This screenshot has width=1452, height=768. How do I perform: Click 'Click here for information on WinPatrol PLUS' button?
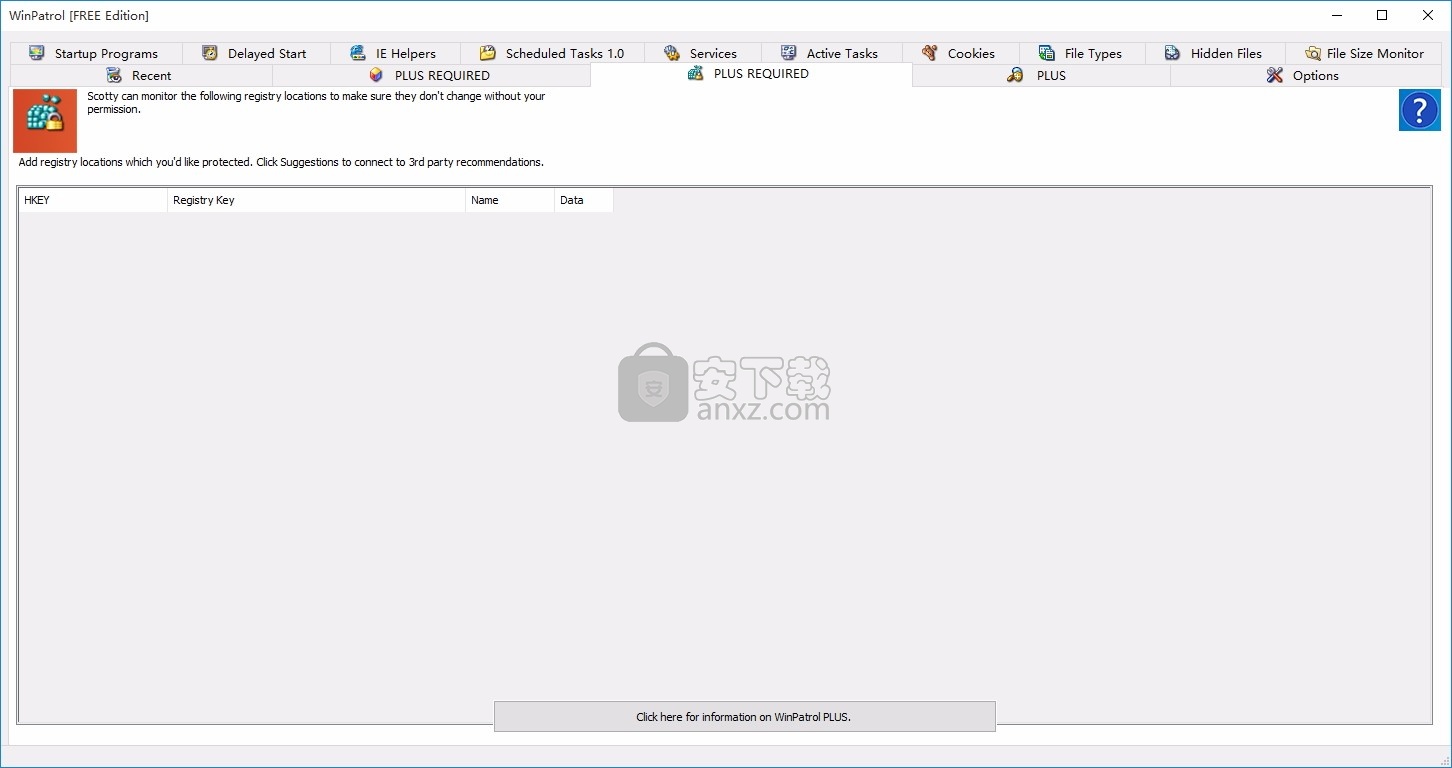744,716
